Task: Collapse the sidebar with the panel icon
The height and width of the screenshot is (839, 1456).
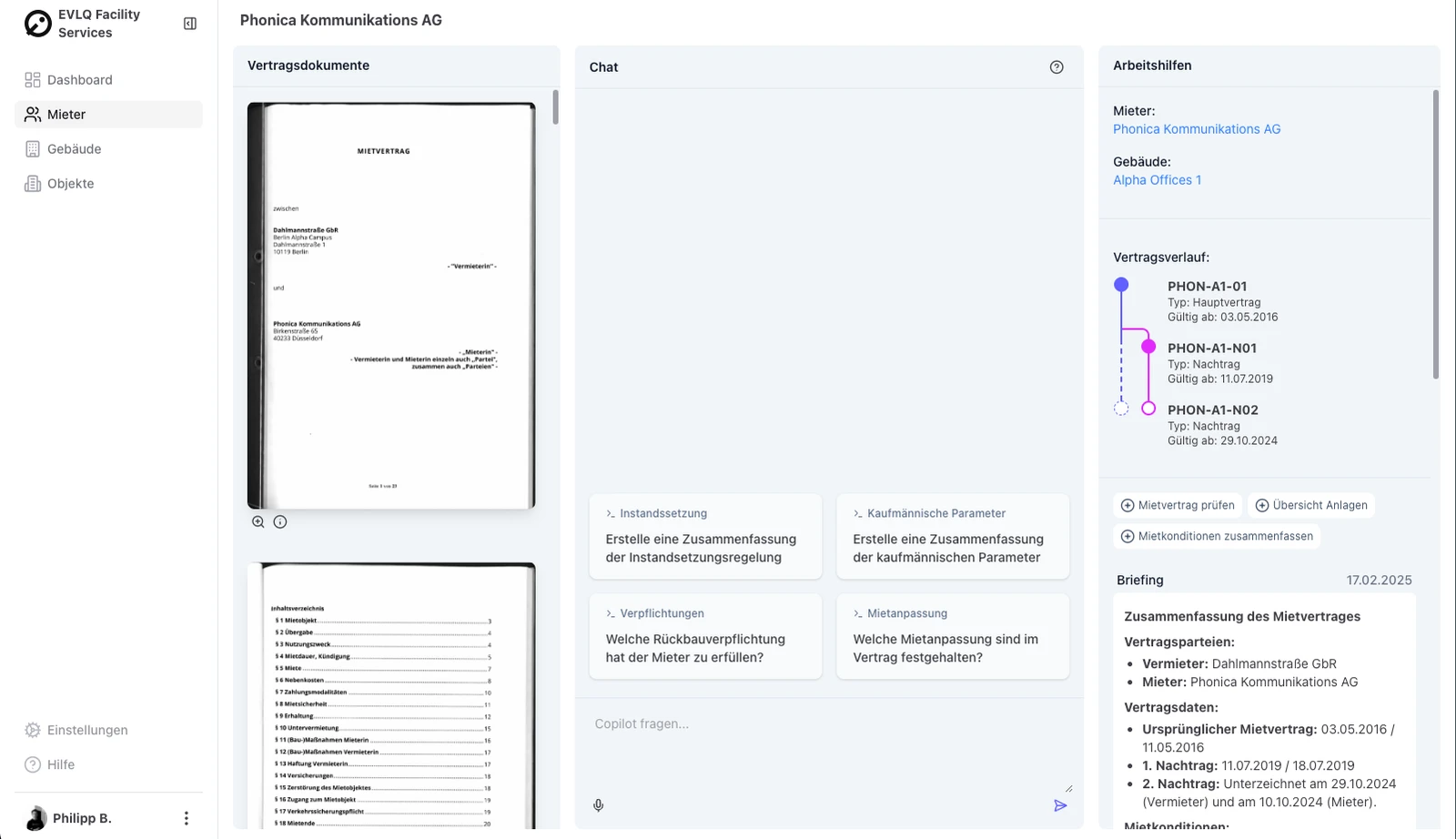Action: click(x=190, y=24)
